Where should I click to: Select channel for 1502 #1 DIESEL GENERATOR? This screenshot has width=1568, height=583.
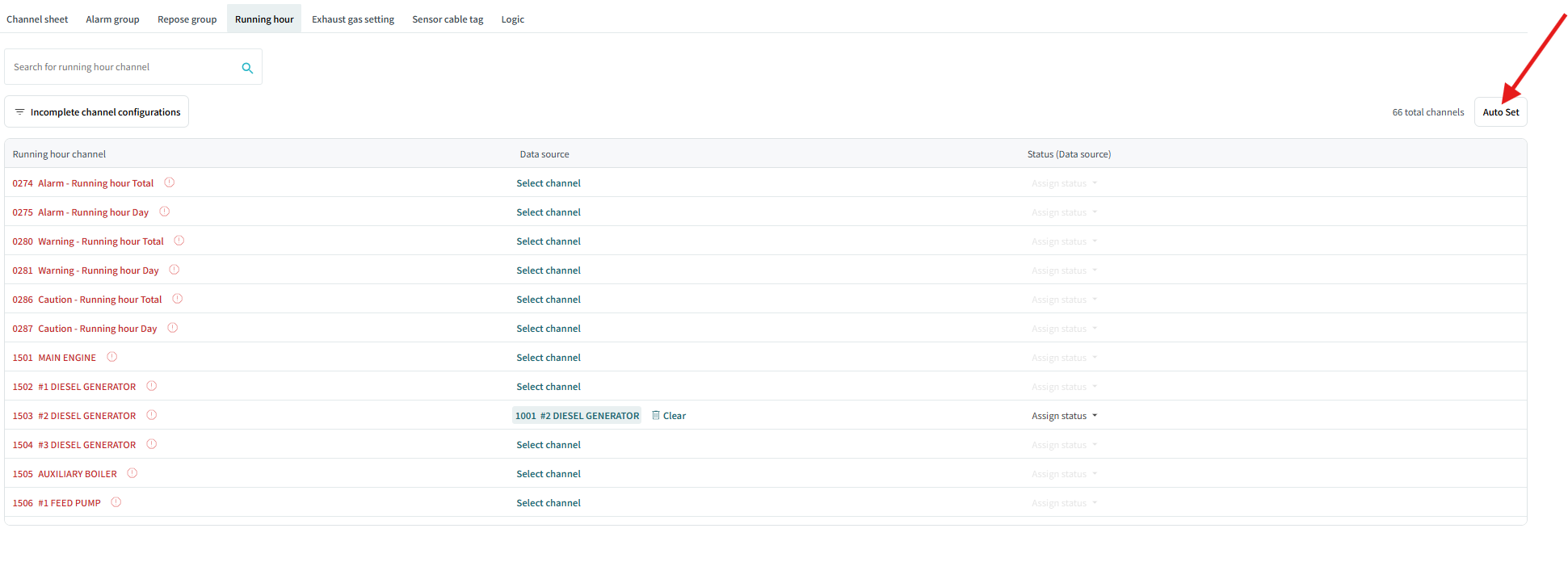pos(549,387)
